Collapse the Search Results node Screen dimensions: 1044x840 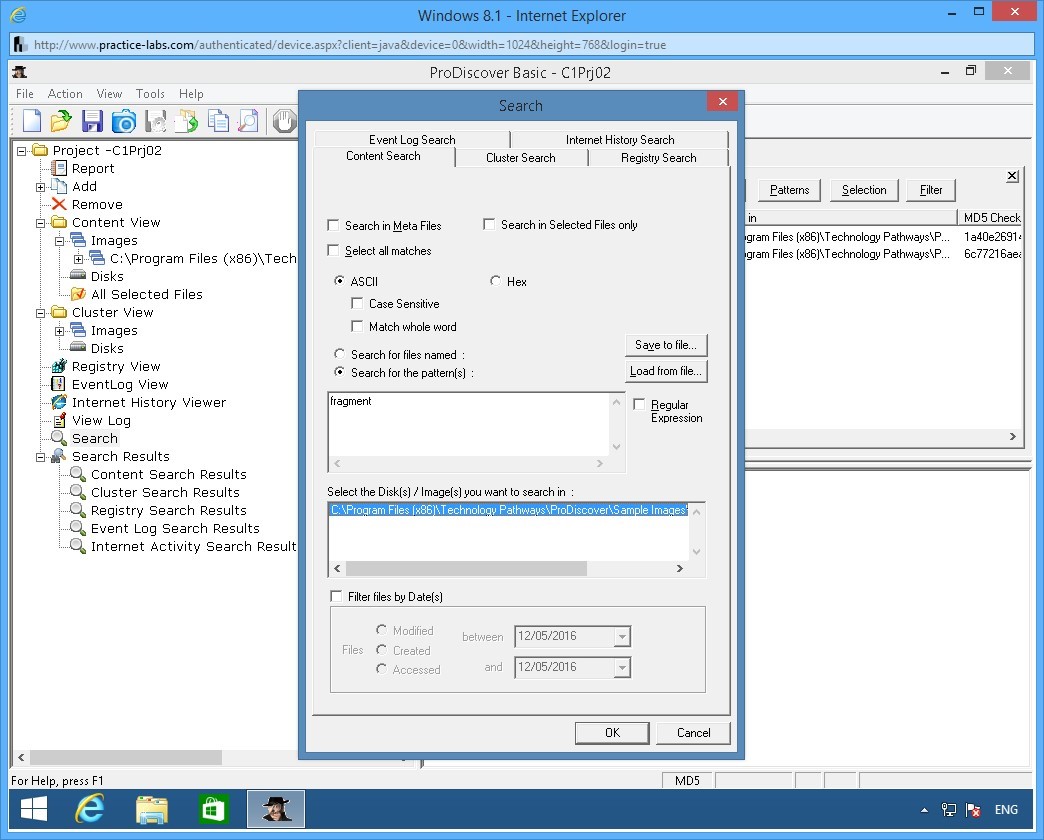[41, 457]
